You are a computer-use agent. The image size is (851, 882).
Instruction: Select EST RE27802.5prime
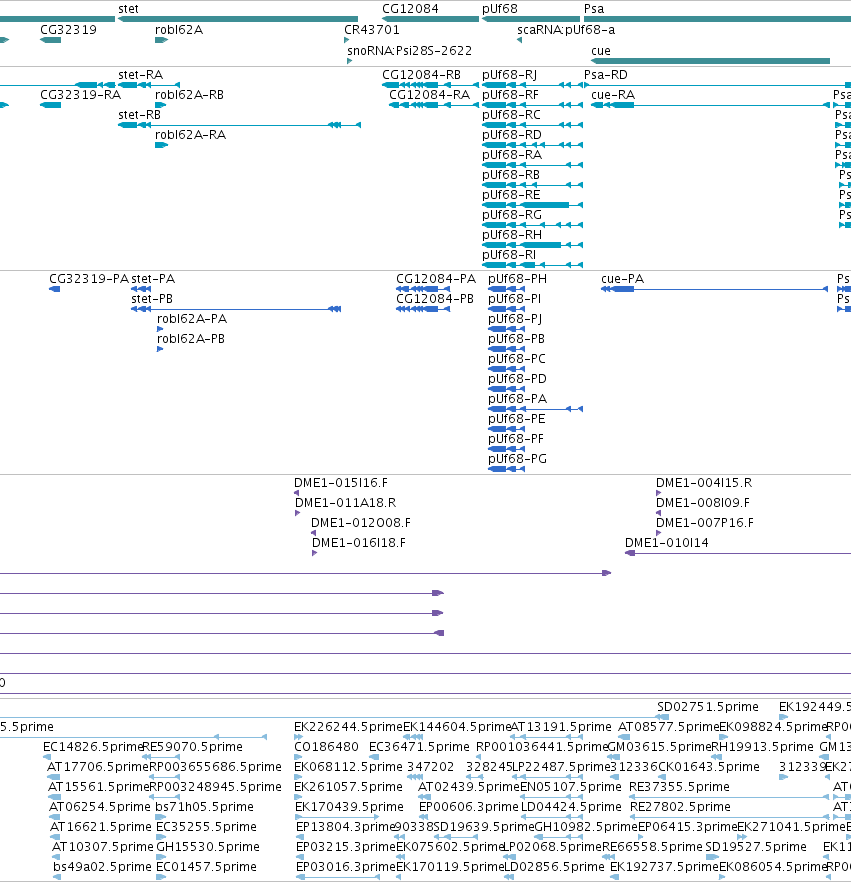(680, 807)
